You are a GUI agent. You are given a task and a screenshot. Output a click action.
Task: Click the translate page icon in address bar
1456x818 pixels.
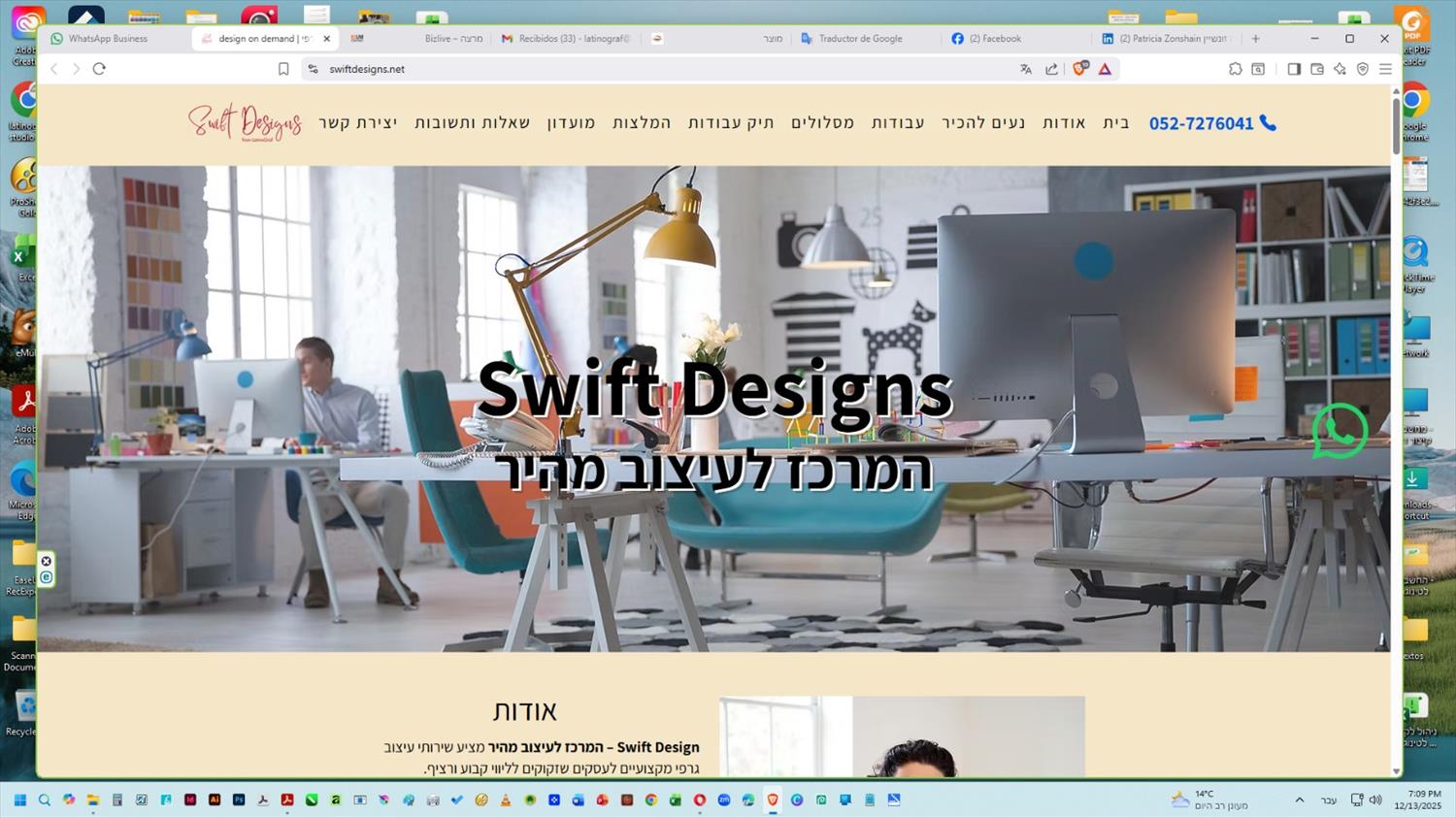click(x=1026, y=69)
